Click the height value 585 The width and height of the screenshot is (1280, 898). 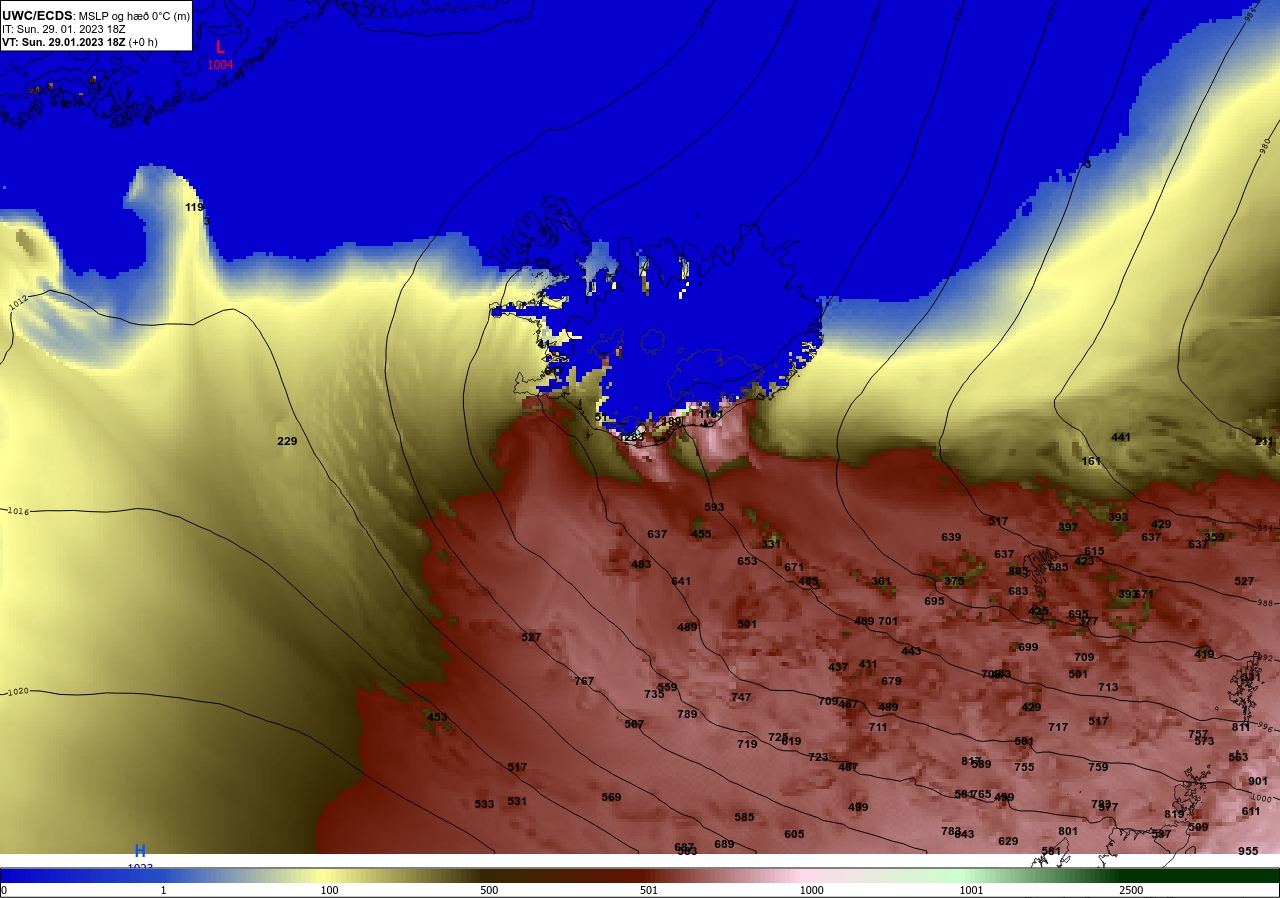click(x=744, y=817)
